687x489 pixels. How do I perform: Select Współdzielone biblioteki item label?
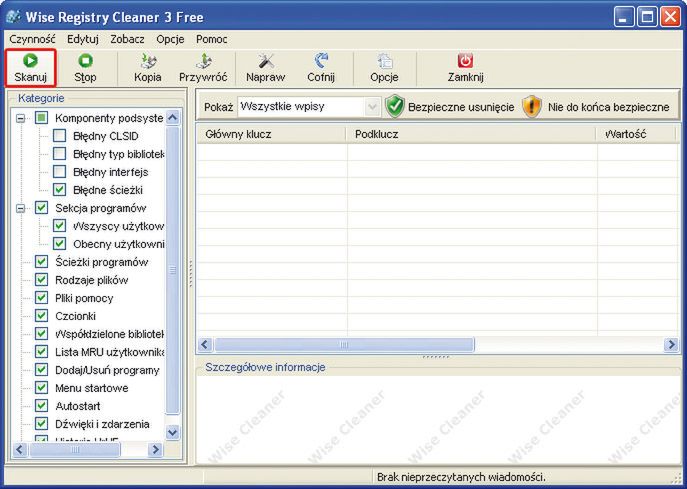tap(110, 334)
